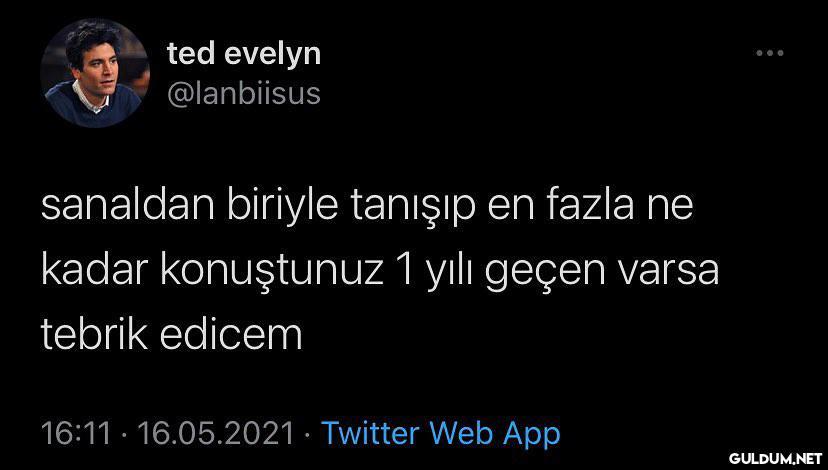
Task: Click the 16.05.2021 tweet date
Action: point(215,434)
